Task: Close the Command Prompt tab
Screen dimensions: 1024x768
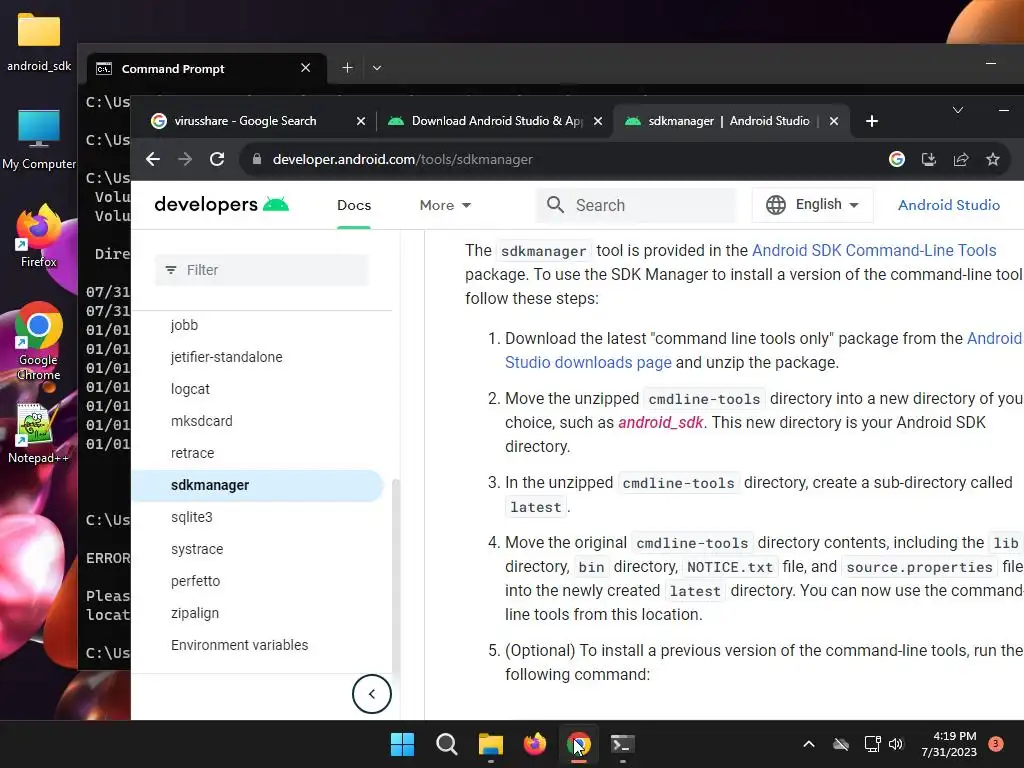Action: [x=305, y=68]
